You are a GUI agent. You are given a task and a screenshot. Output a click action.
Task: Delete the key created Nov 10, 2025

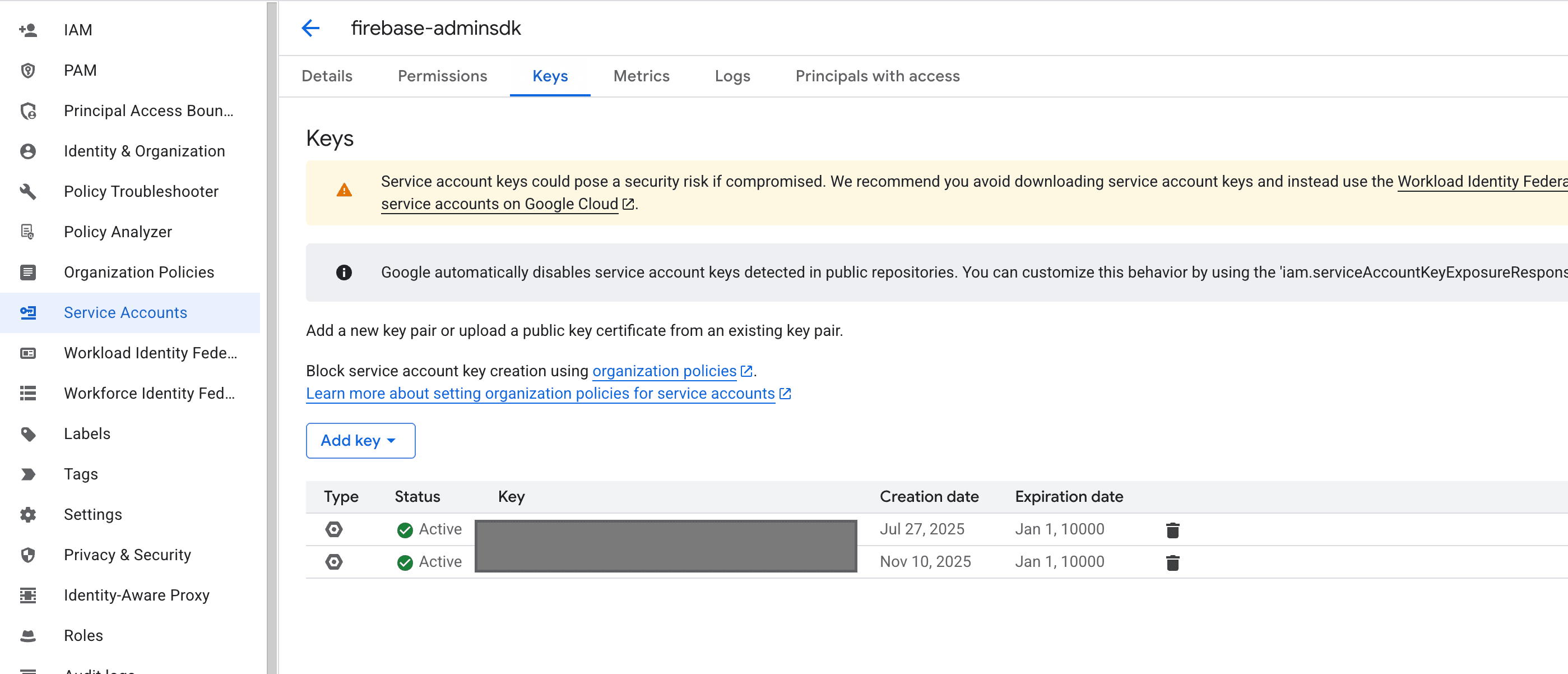pos(1172,562)
